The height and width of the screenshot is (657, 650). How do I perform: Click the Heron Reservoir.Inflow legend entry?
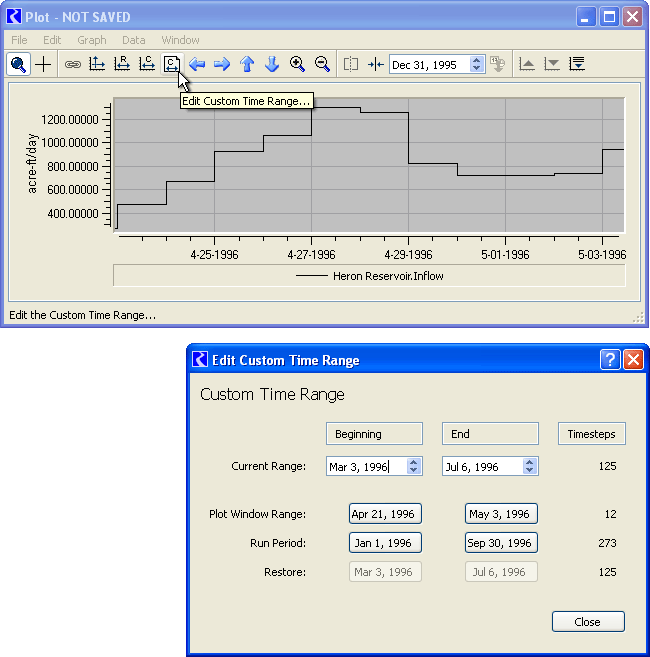click(370, 276)
